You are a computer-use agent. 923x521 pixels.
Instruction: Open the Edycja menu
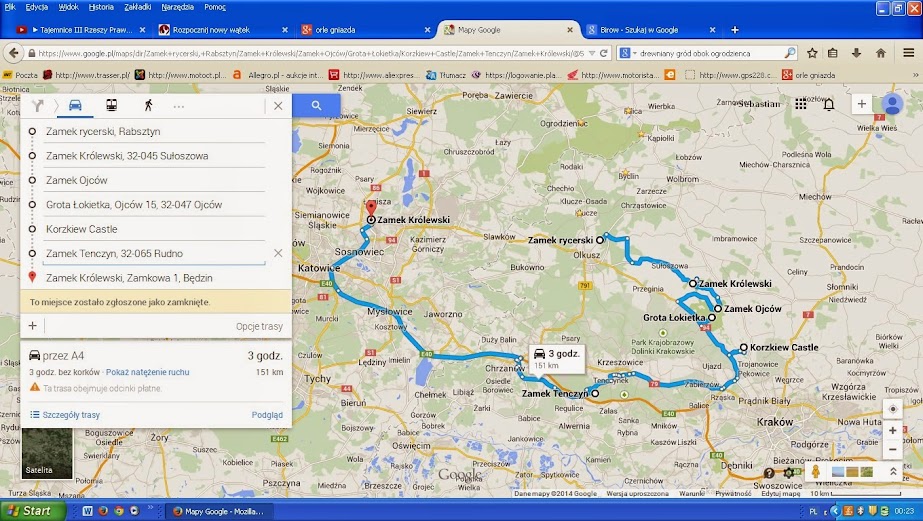[36, 7]
